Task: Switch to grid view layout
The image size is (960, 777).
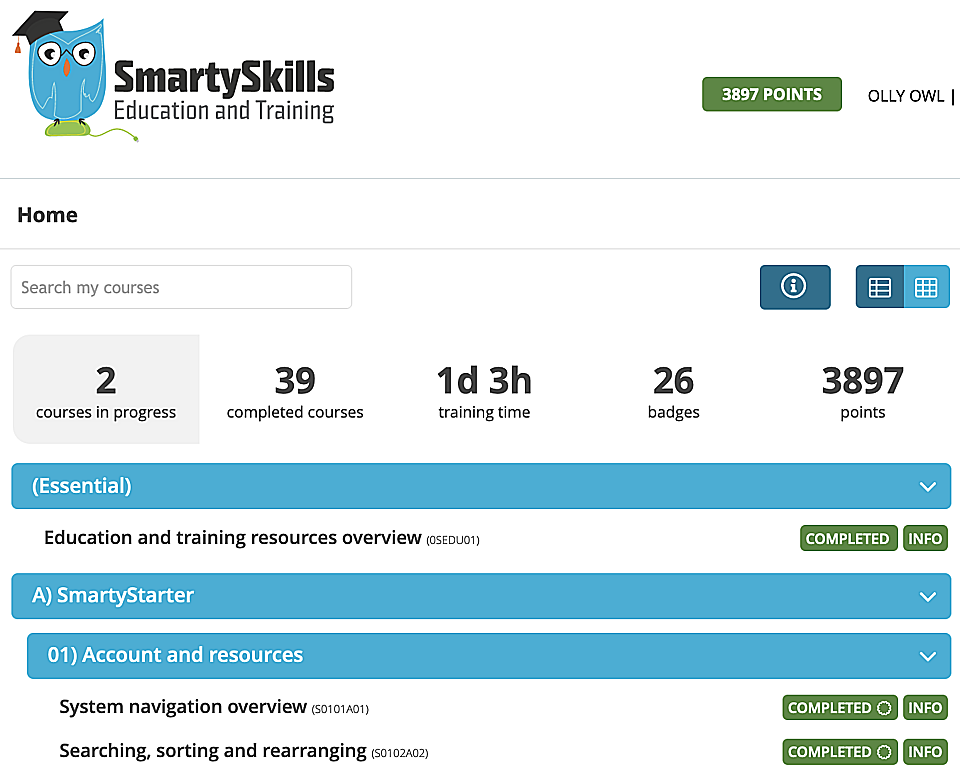Action: 926,287
